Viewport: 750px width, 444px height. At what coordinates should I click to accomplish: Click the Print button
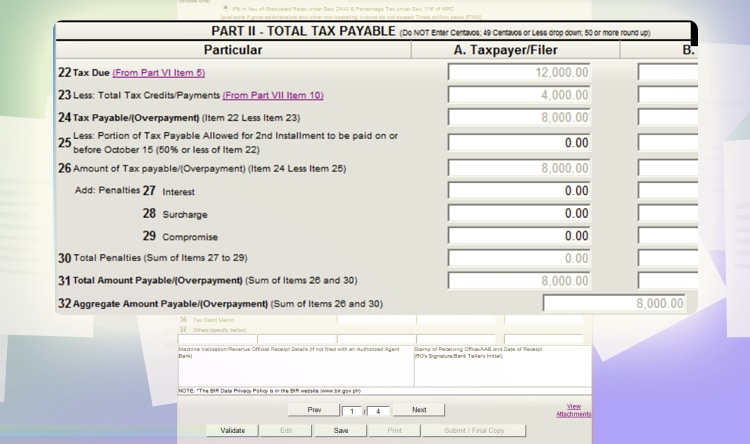[x=394, y=431]
